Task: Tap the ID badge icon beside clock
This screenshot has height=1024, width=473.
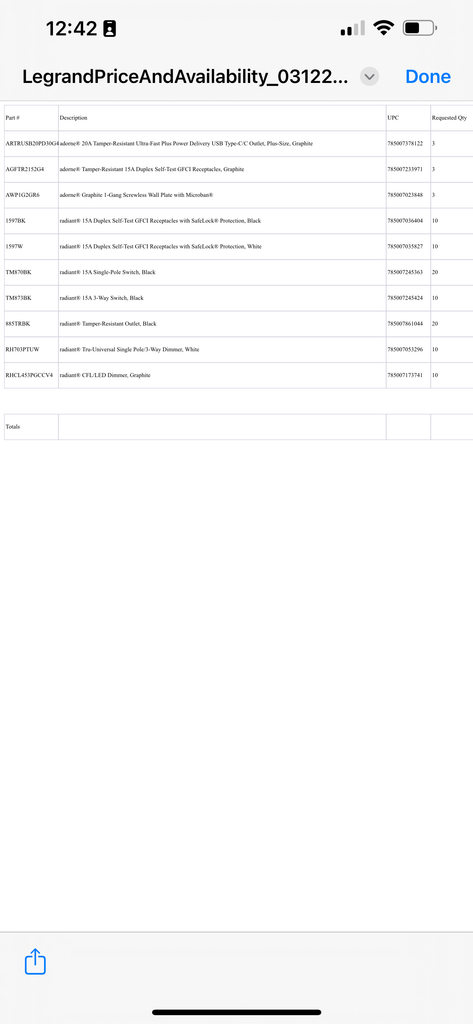Action: (x=110, y=29)
